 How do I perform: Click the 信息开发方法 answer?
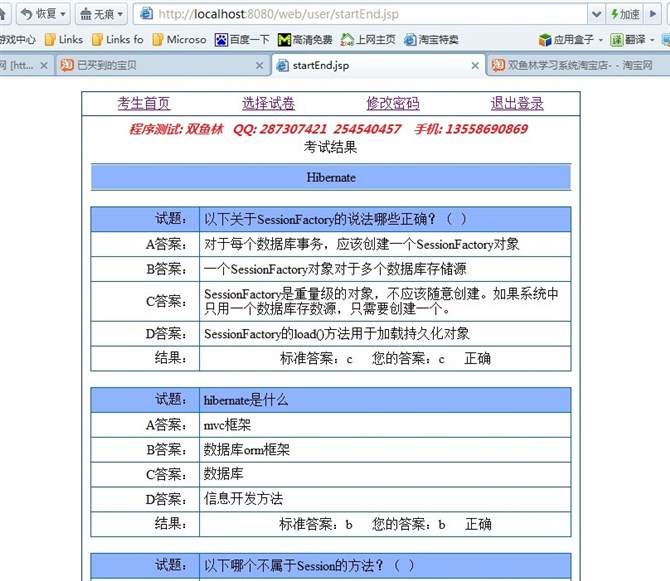tap(243, 499)
